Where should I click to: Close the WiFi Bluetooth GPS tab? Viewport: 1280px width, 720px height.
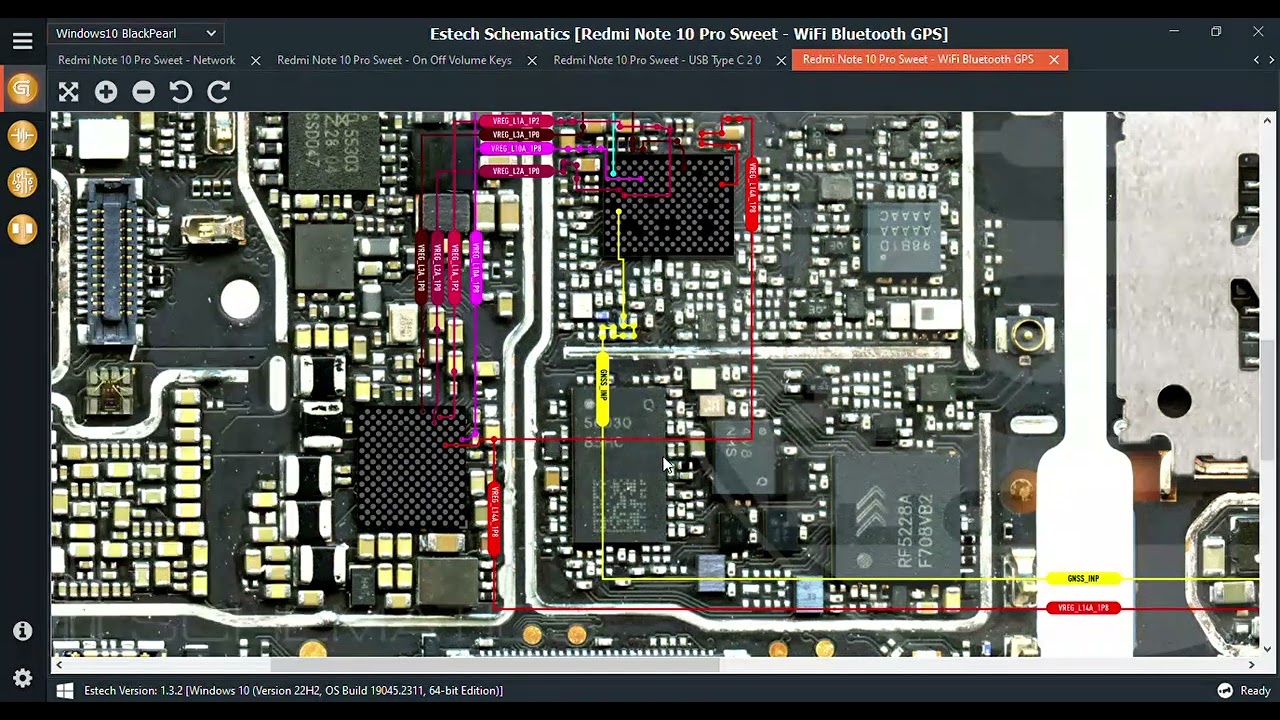tap(1054, 60)
